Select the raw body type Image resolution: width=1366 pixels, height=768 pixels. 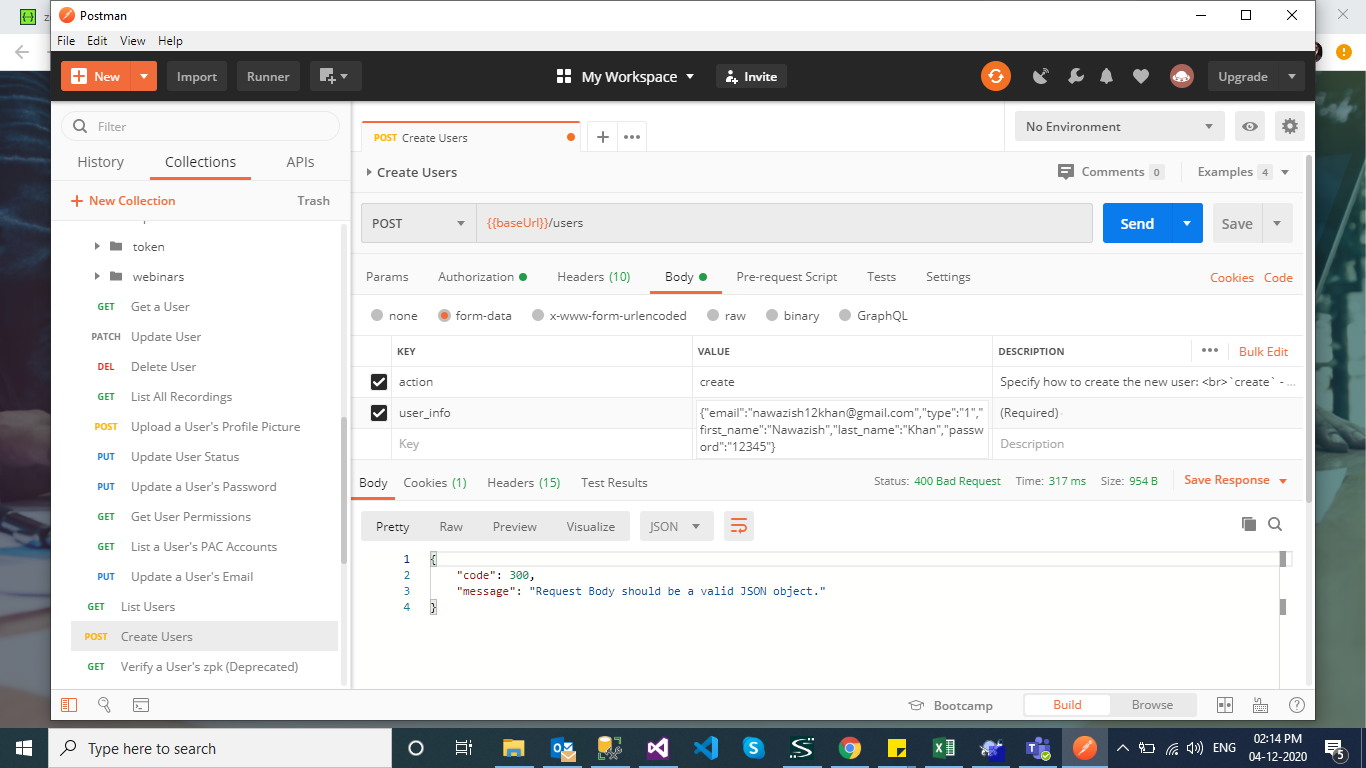point(713,315)
